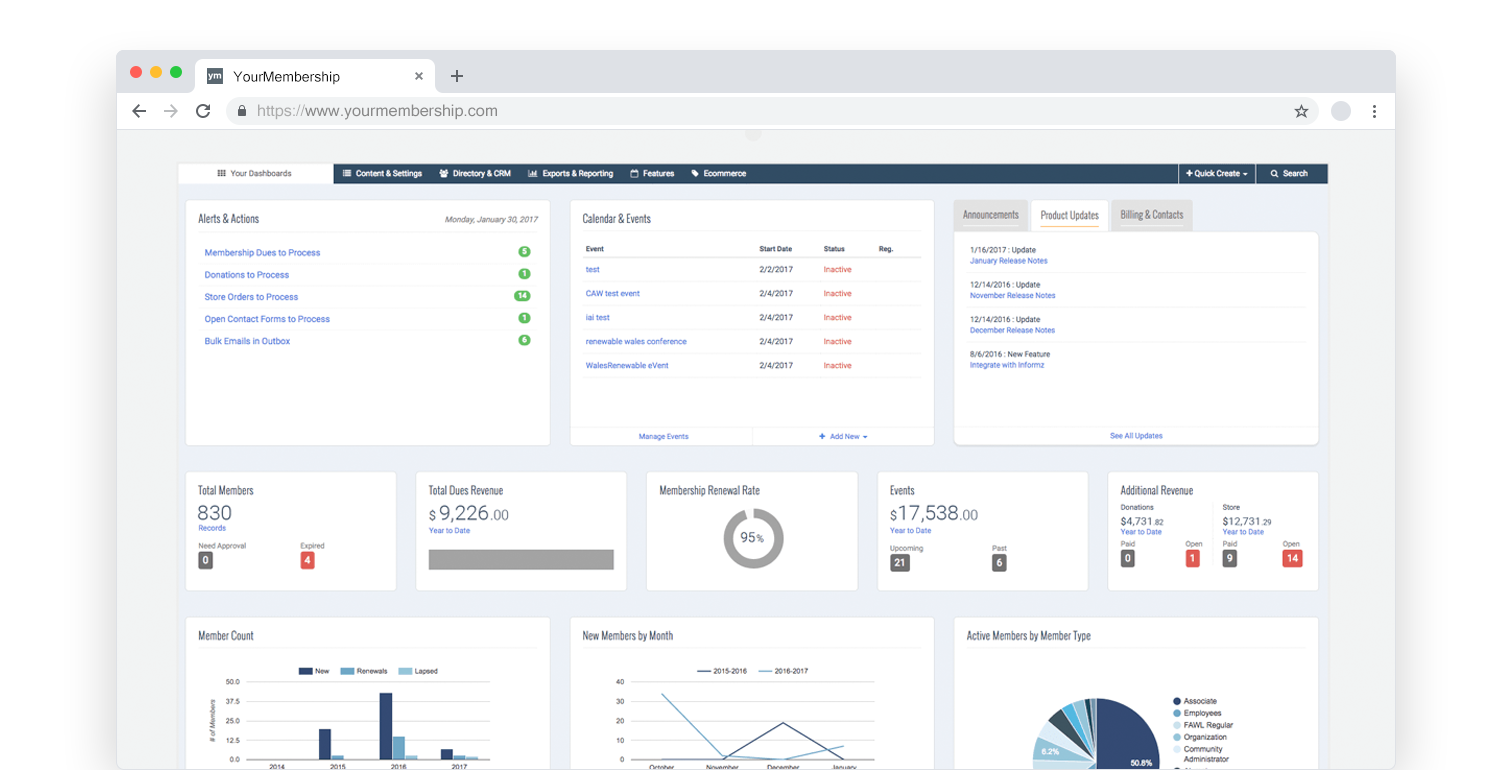
Task: Click the red Store Open 14 badge
Action: [1293, 559]
